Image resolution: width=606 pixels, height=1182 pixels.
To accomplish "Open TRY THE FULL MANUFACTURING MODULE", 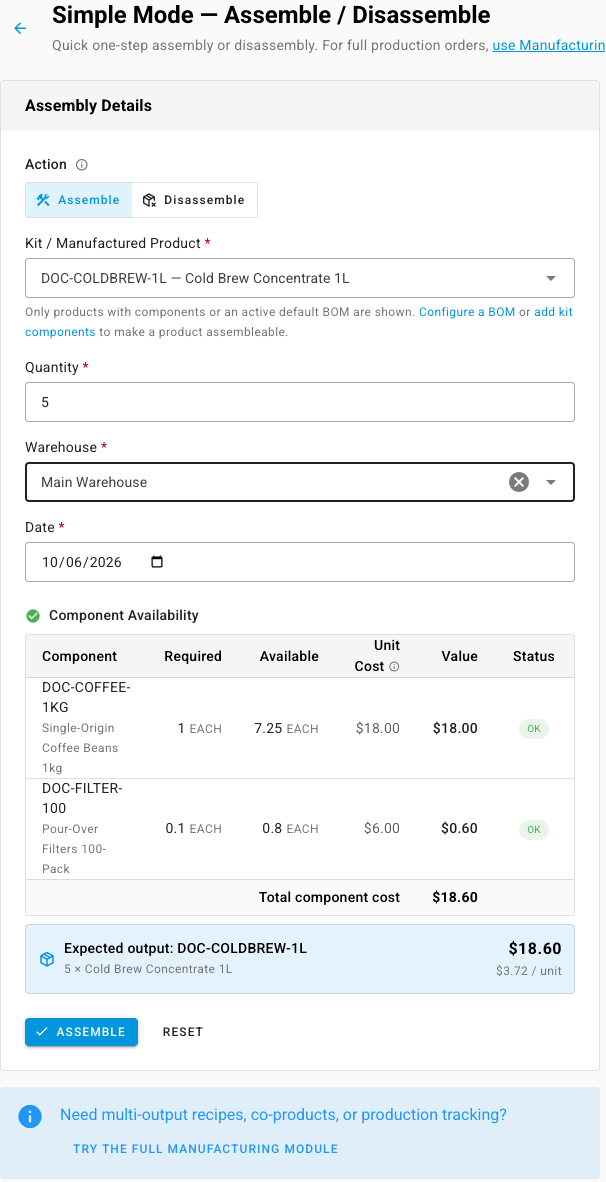I will (205, 1149).
